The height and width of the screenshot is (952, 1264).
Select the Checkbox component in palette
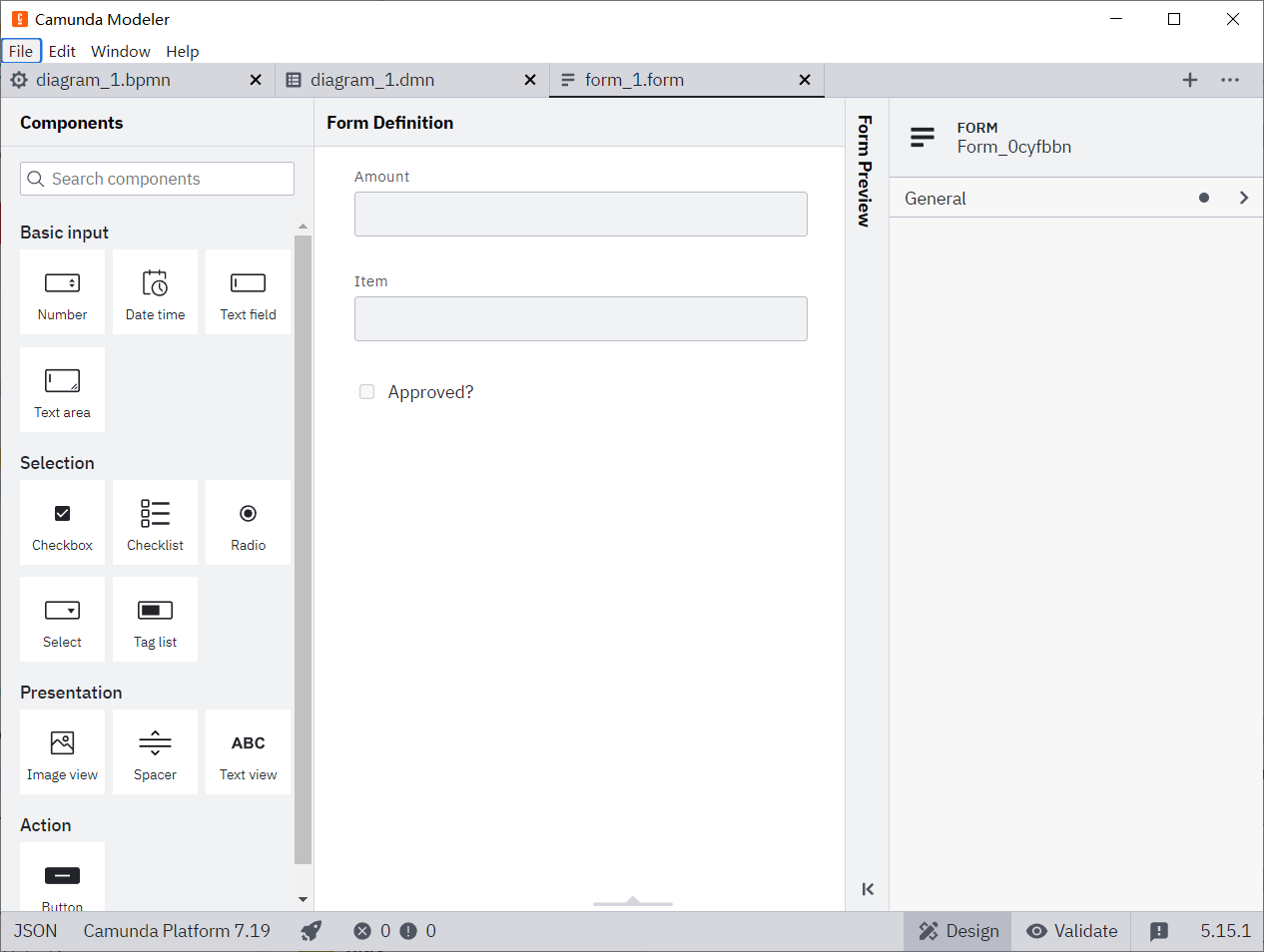point(62,522)
